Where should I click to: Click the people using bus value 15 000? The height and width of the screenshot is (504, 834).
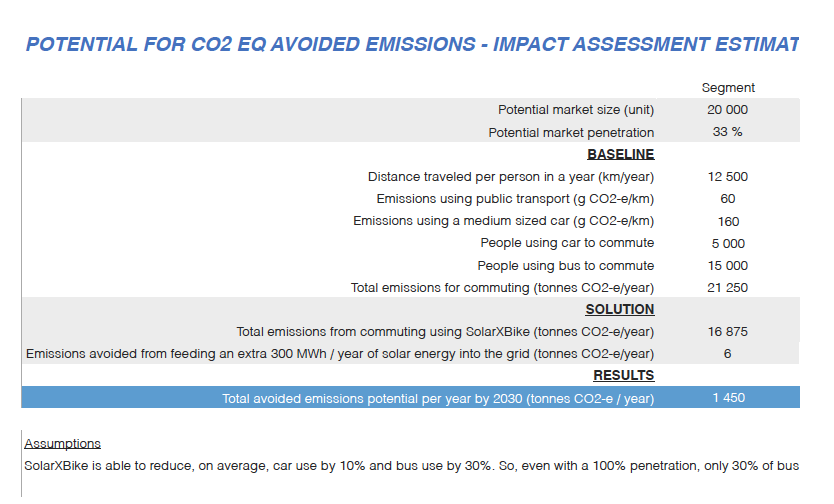(727, 266)
